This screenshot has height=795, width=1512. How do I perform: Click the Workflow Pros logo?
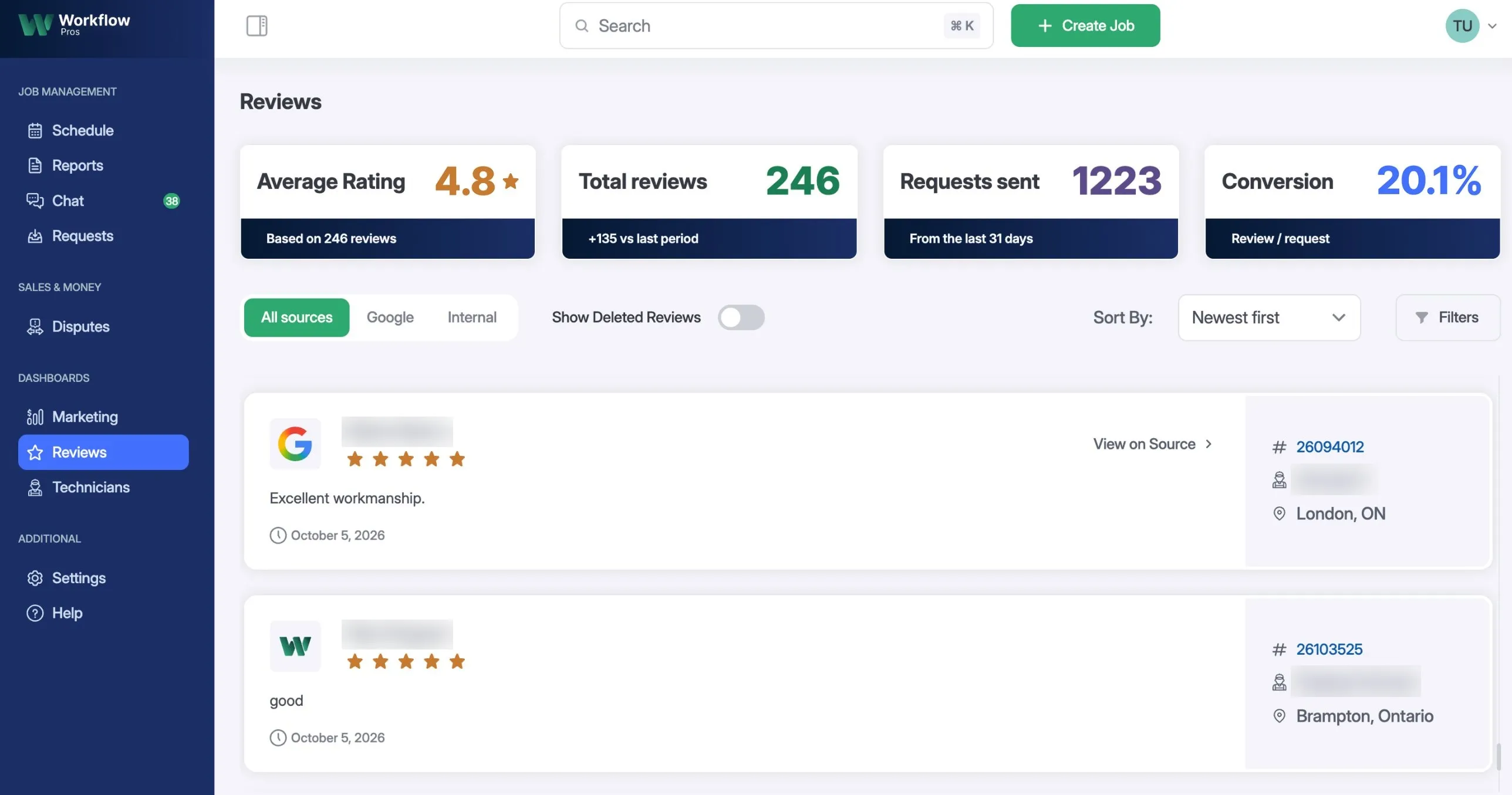coord(74,25)
